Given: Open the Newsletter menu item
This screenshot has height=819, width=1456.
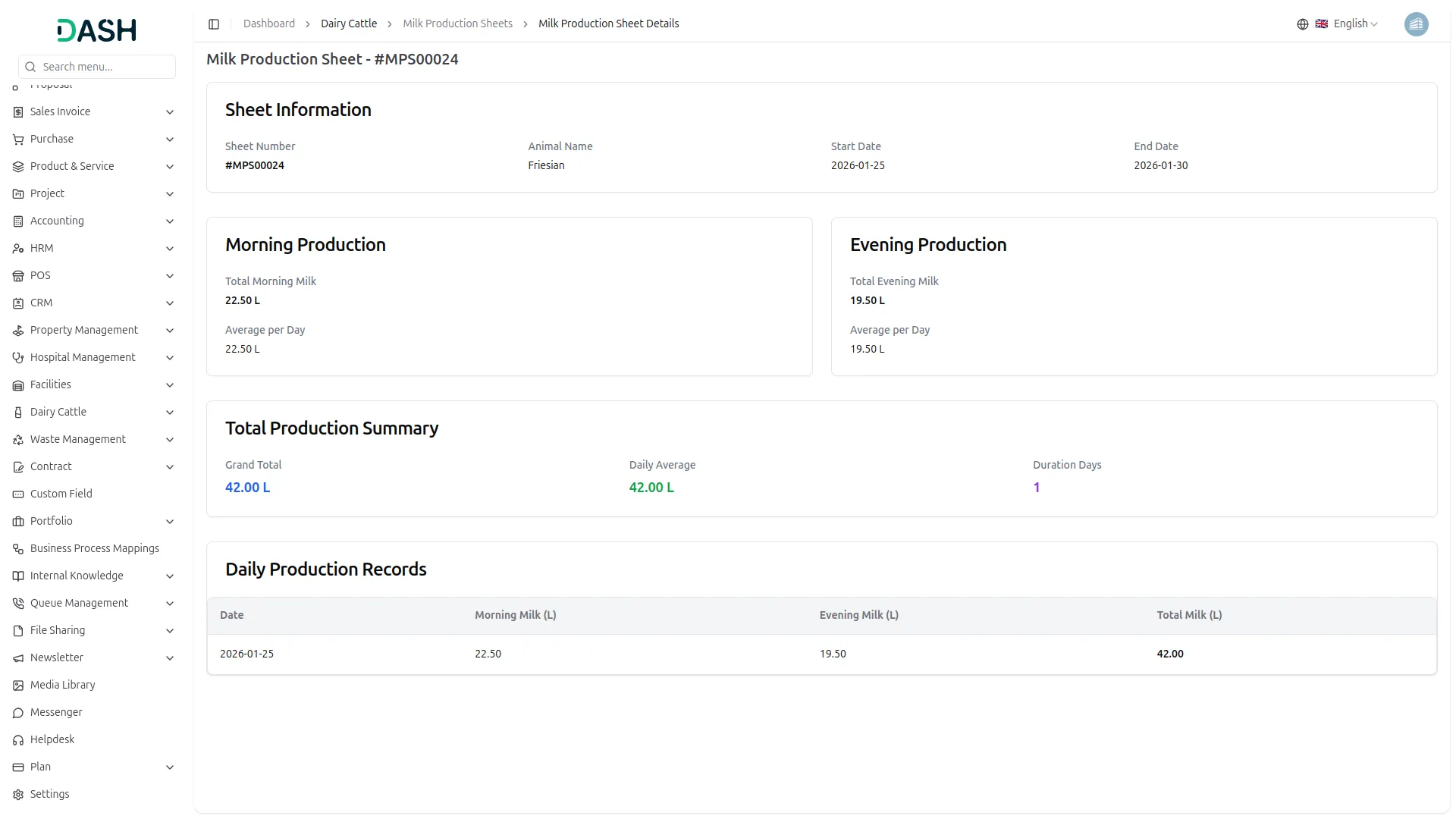Looking at the screenshot, I should [94, 657].
